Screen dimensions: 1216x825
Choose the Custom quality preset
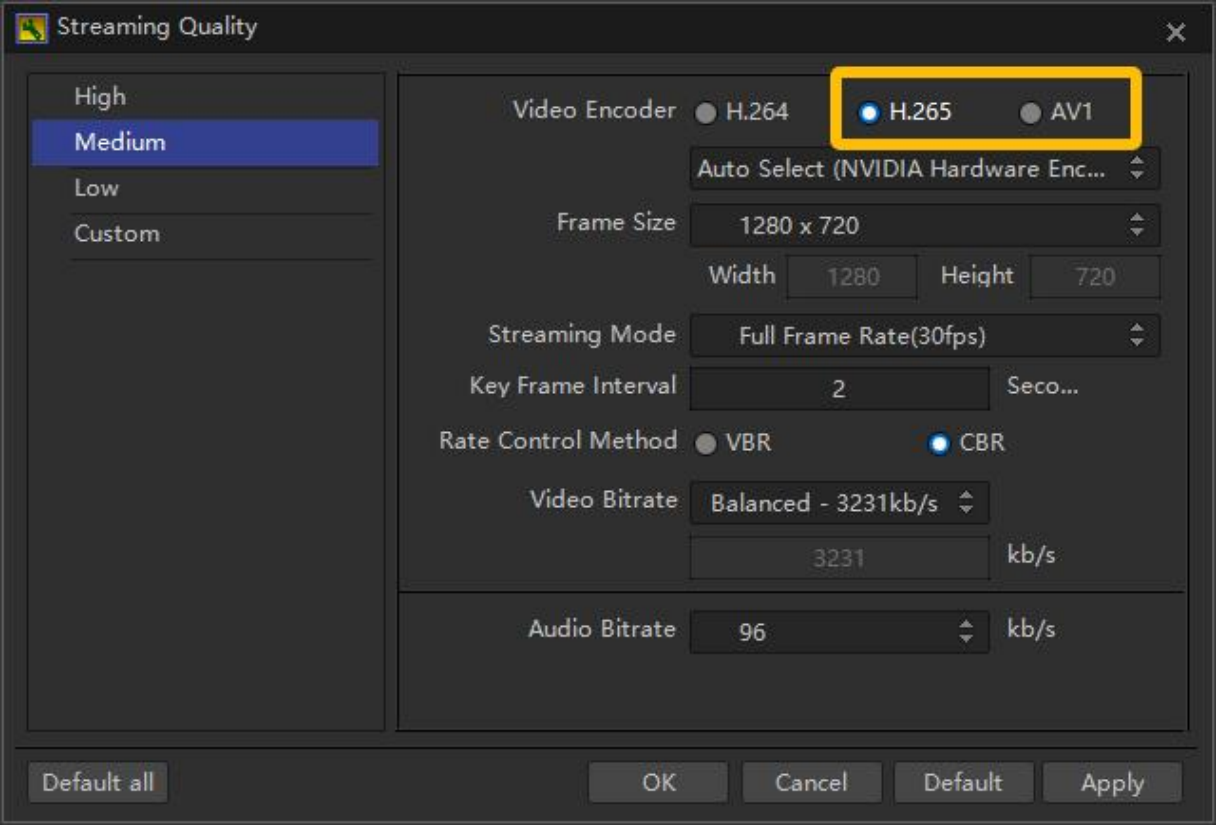(116, 234)
